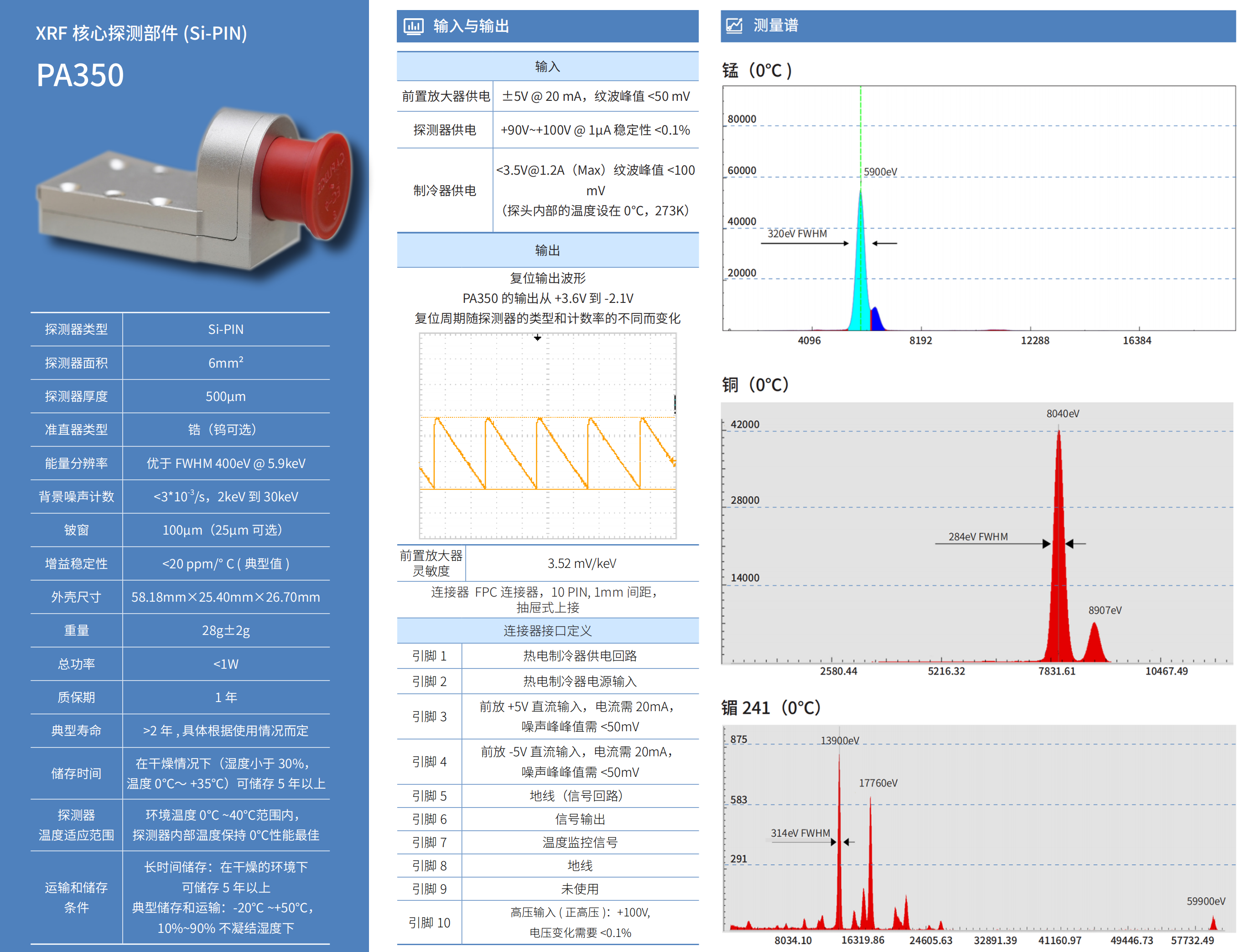This screenshot has width=1247, height=952.
Task: Click the 7831.61 axis tick label
Action: 1057,671
